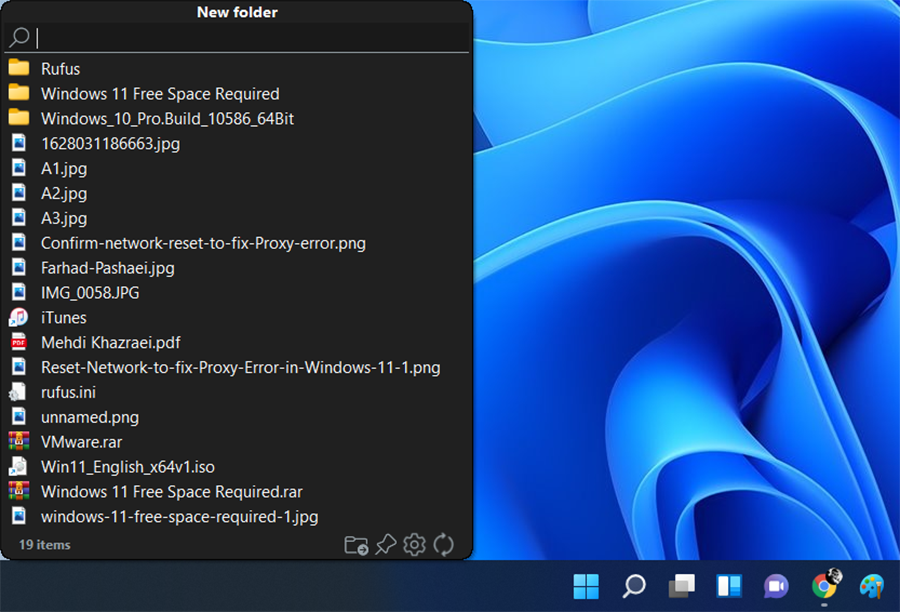Toggle the pin icon to keep window open
Viewport: 900px width, 612px height.
[x=386, y=545]
